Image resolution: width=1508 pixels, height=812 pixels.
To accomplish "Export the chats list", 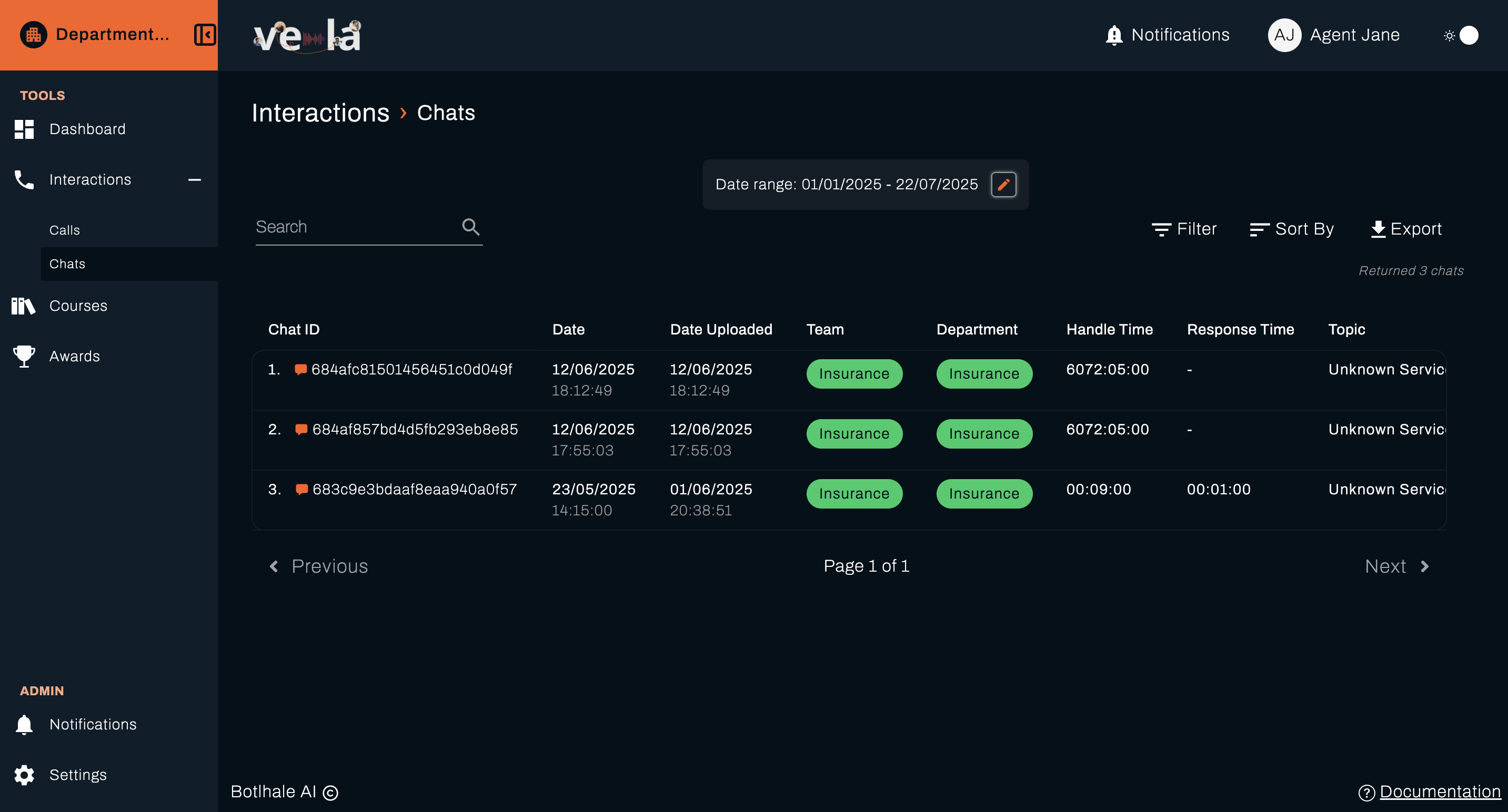I will coord(1405,229).
